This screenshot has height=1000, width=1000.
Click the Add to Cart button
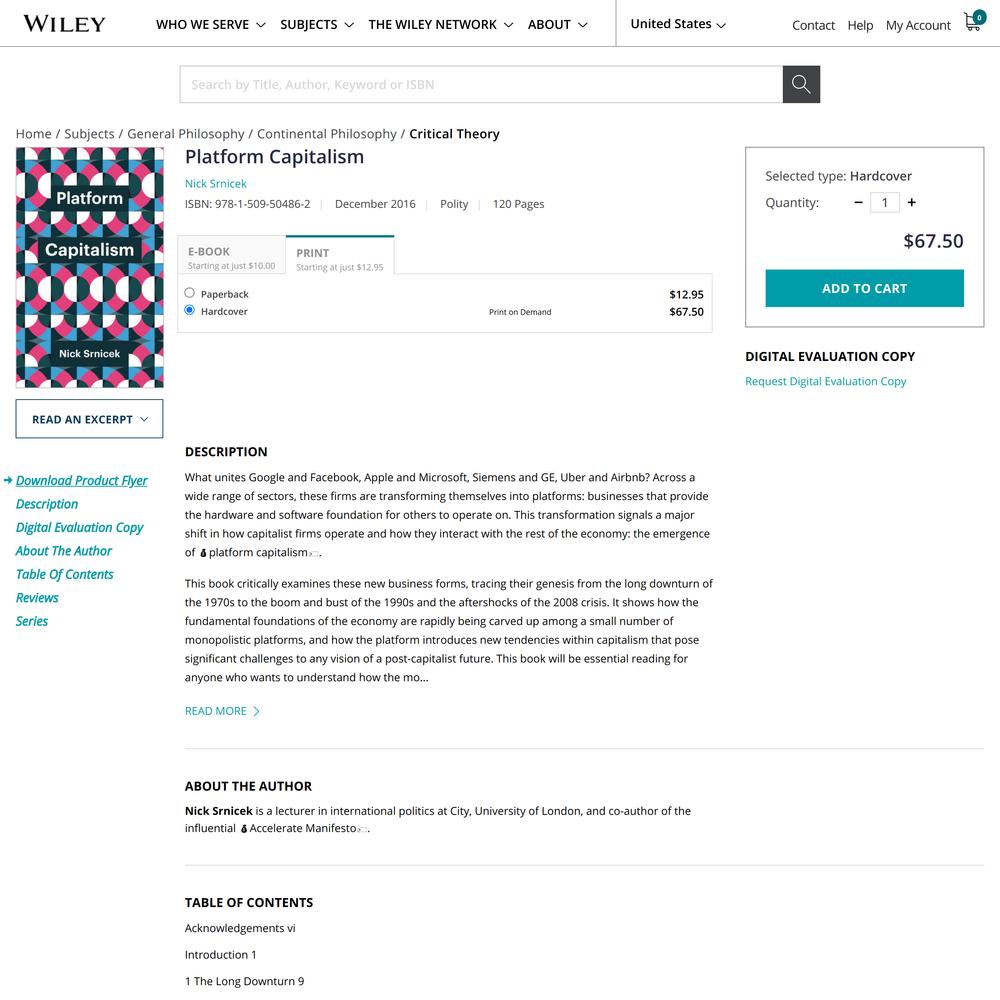pos(864,288)
